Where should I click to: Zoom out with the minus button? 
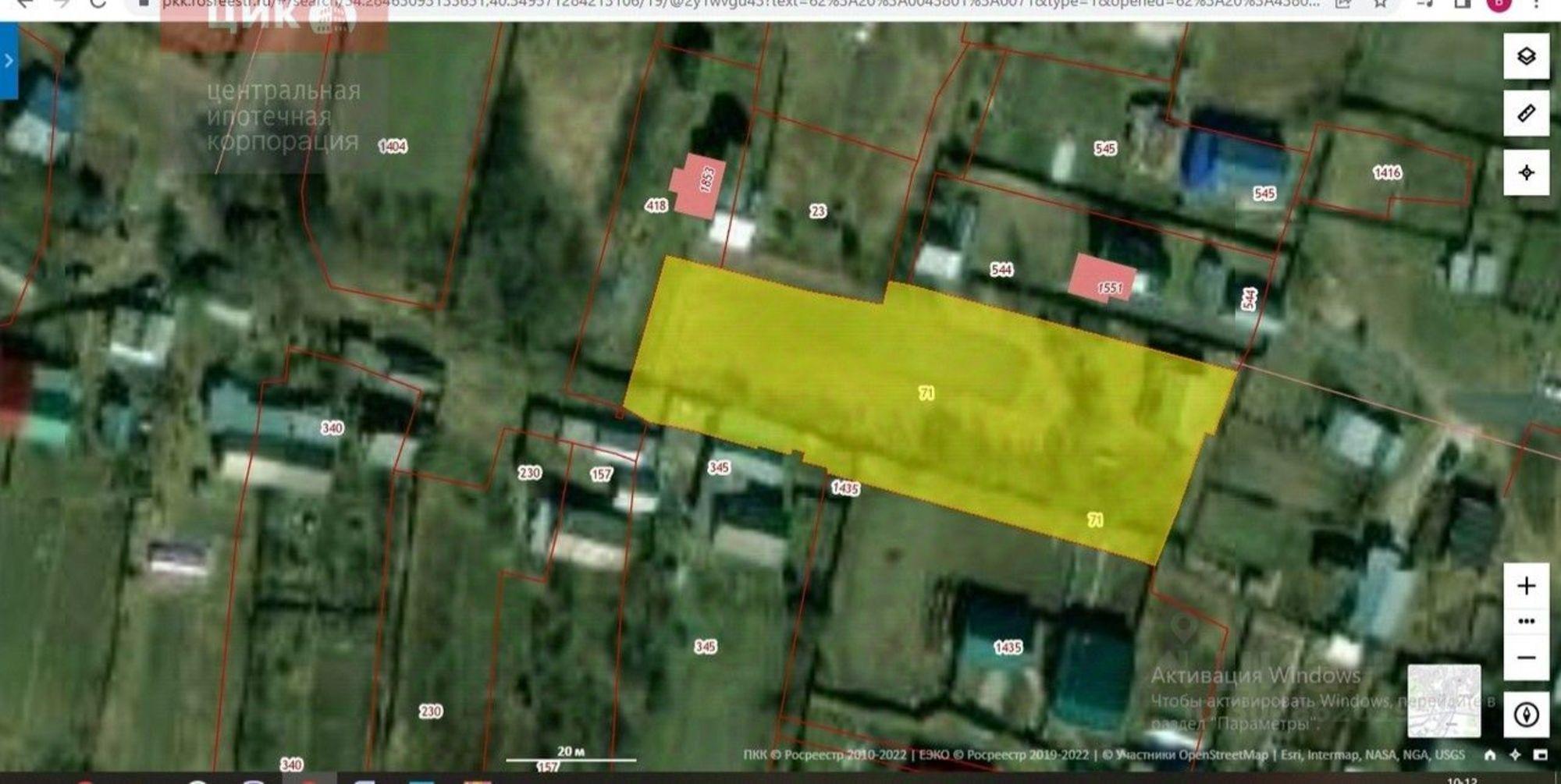point(1526,658)
